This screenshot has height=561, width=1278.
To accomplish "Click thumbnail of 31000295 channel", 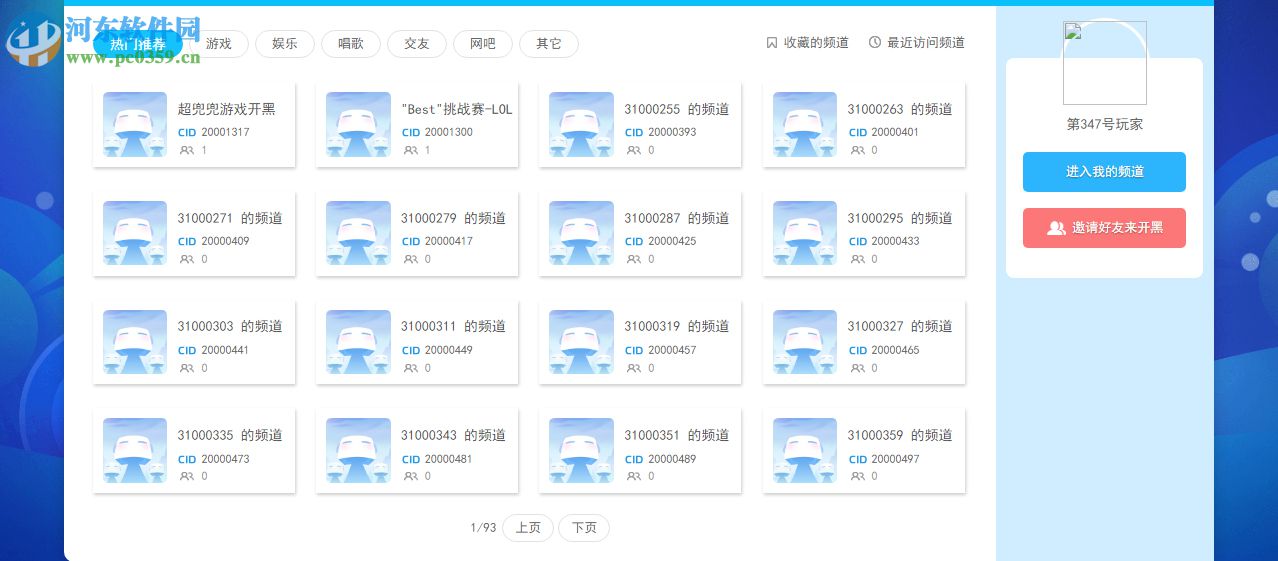I will point(805,234).
